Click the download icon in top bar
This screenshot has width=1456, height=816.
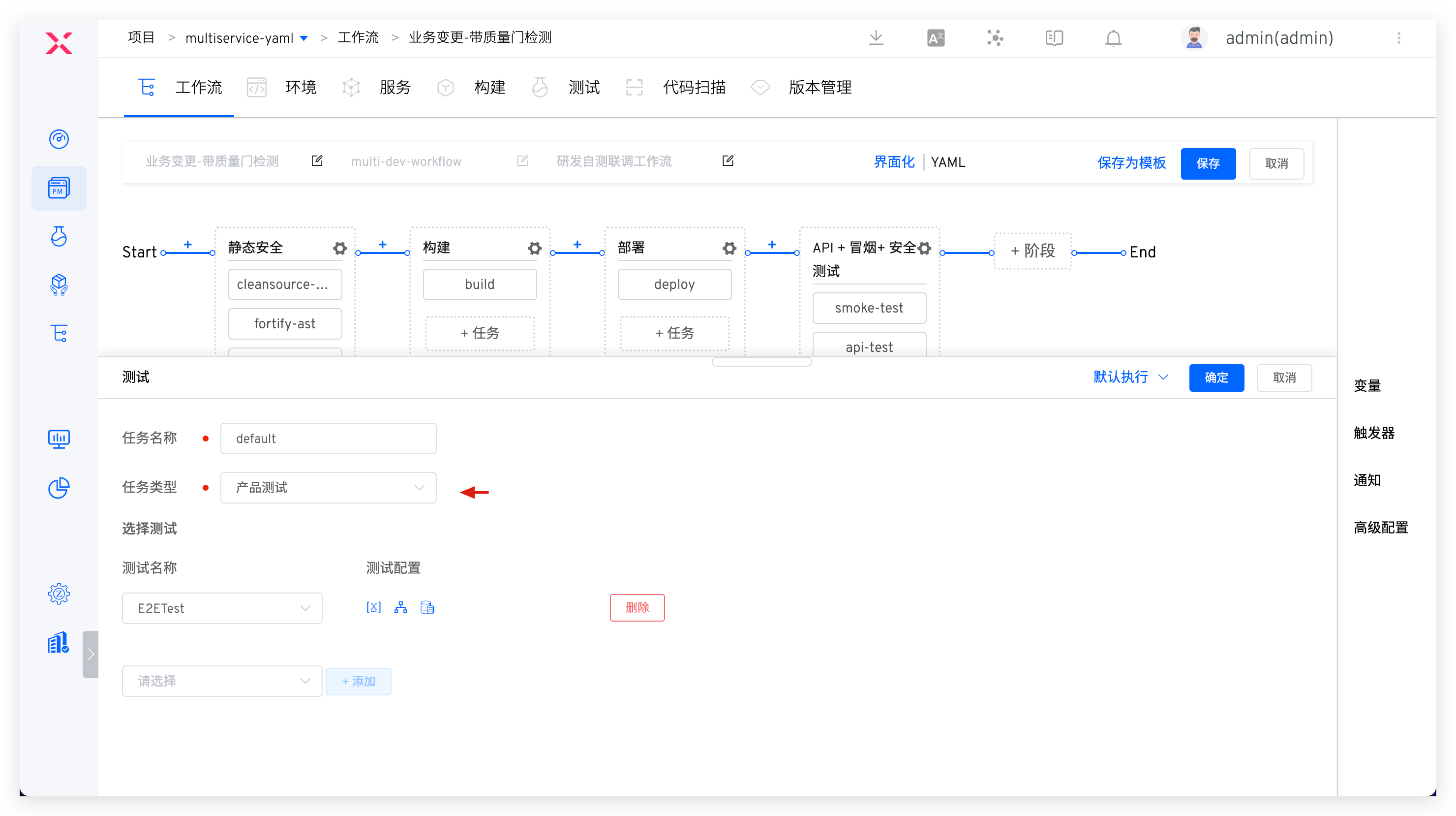click(x=876, y=38)
